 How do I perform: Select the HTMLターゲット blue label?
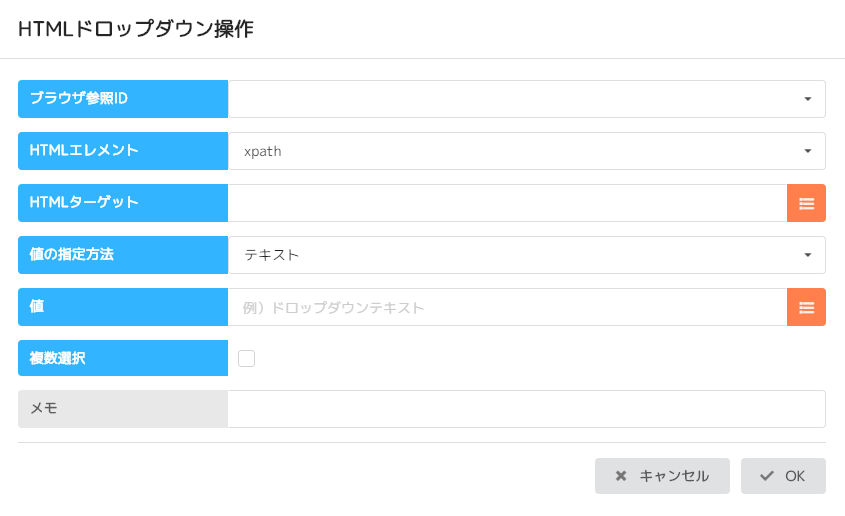pyautogui.click(x=84, y=202)
